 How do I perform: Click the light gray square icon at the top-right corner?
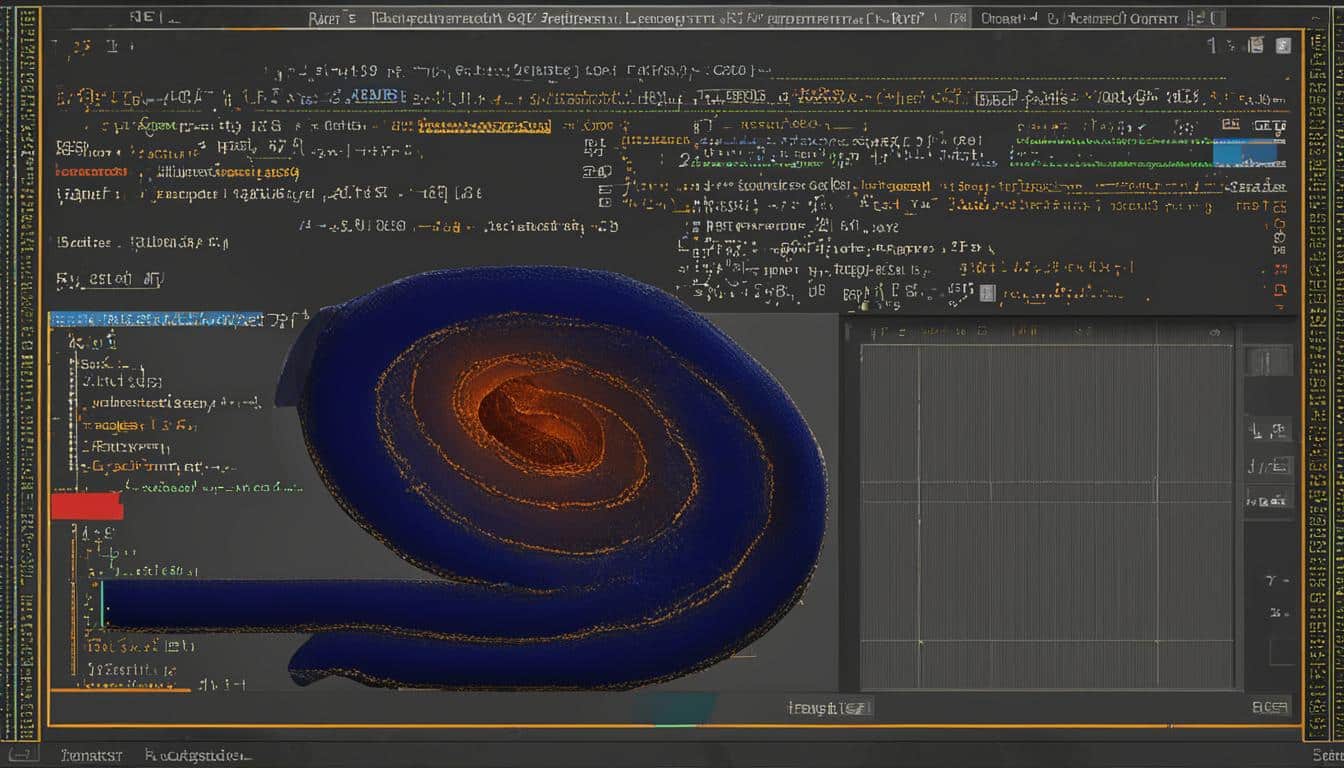point(1283,45)
